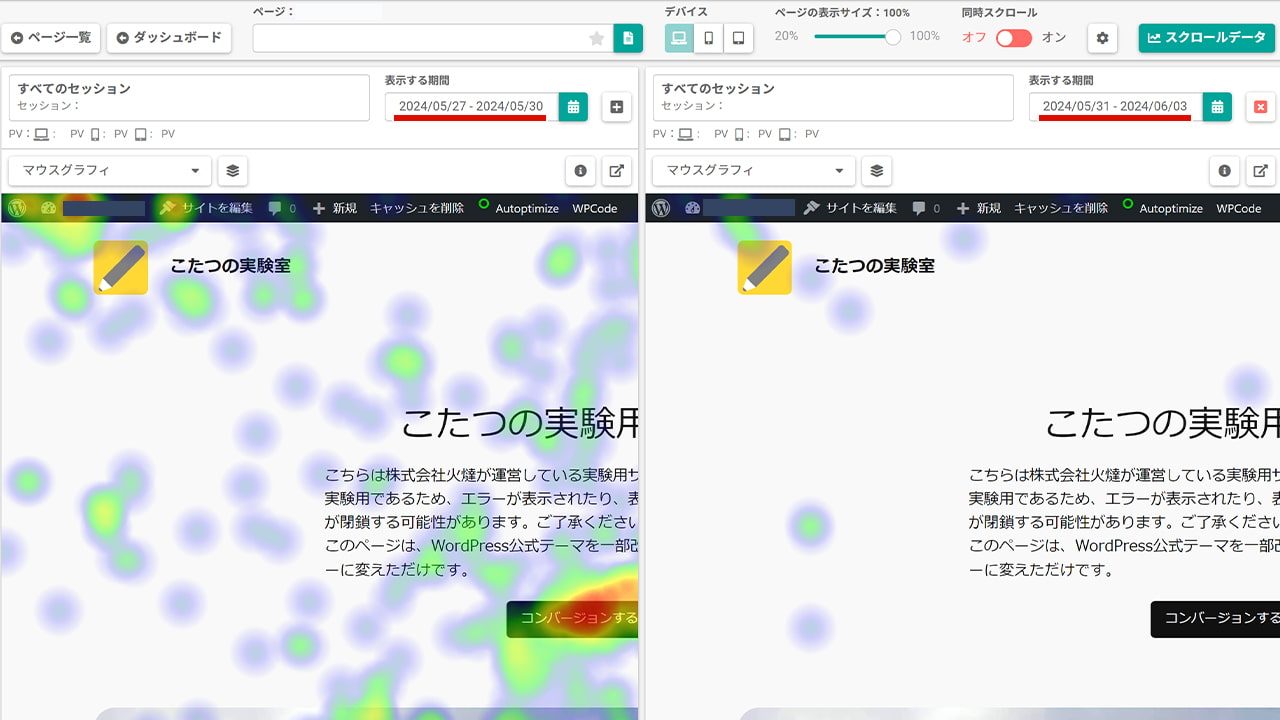Screen dimensions: 1280x720
Task: Select the smartphone device icon
Action: pos(709,38)
